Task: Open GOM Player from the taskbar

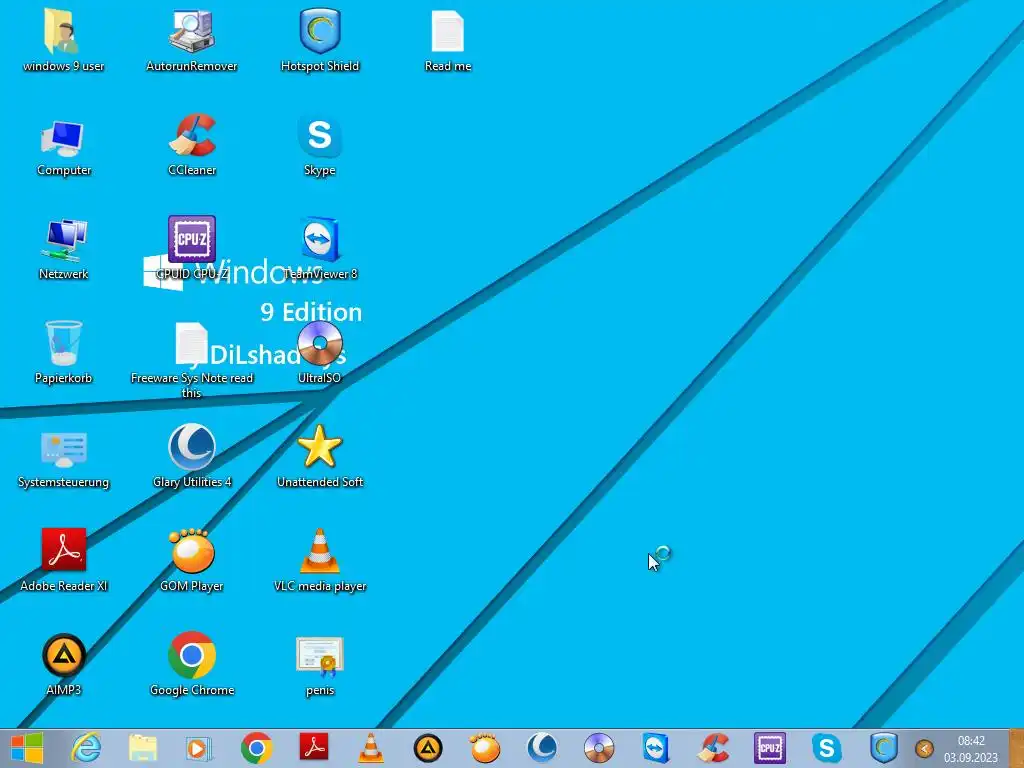Action: click(485, 748)
